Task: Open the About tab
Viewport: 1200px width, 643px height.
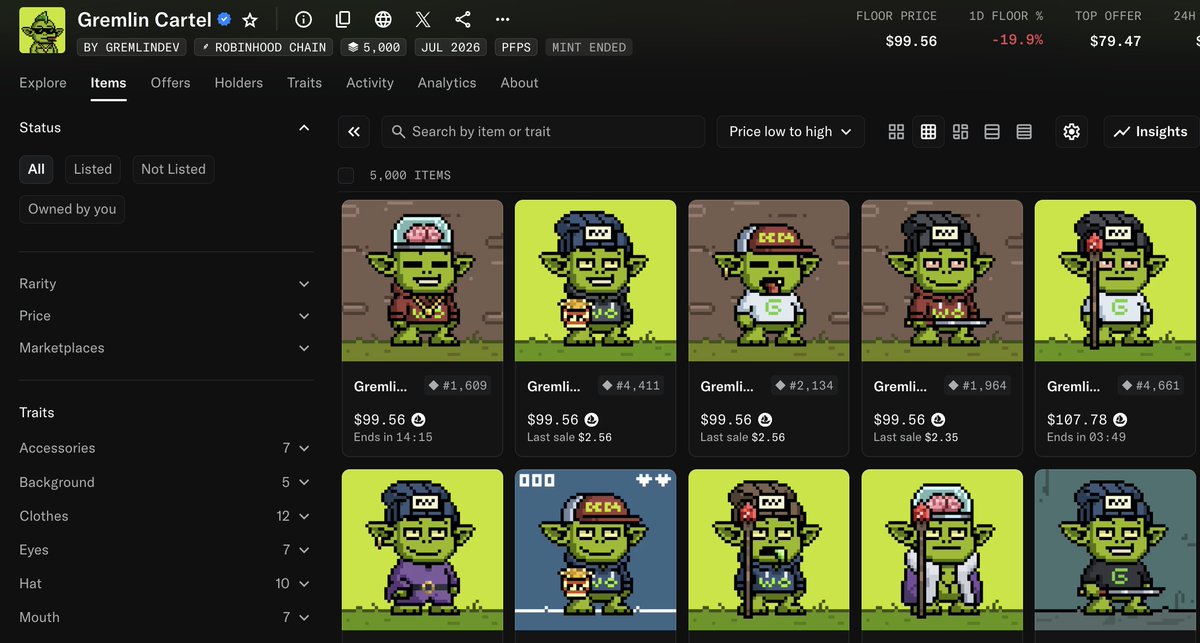Action: [x=519, y=83]
